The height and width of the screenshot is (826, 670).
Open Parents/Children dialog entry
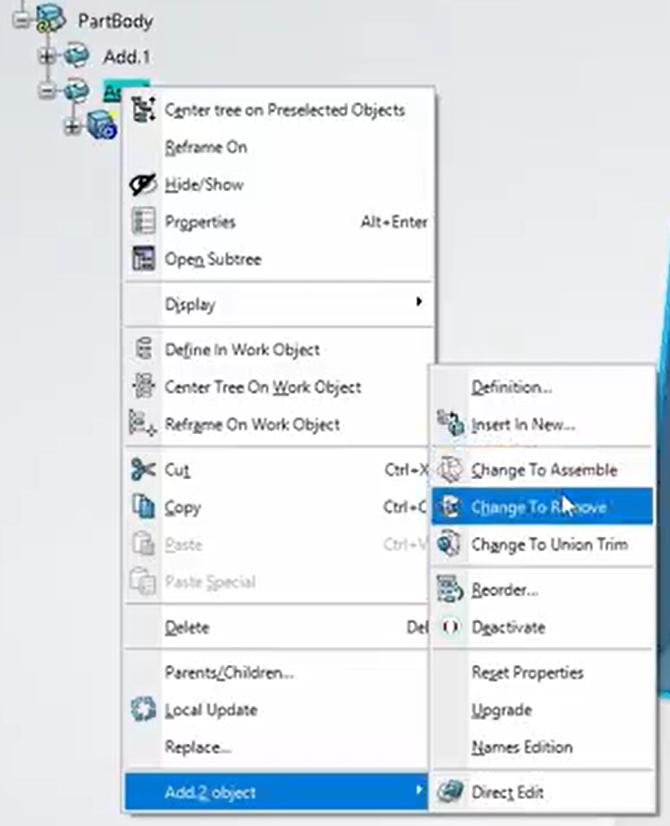pyautogui.click(x=278, y=672)
